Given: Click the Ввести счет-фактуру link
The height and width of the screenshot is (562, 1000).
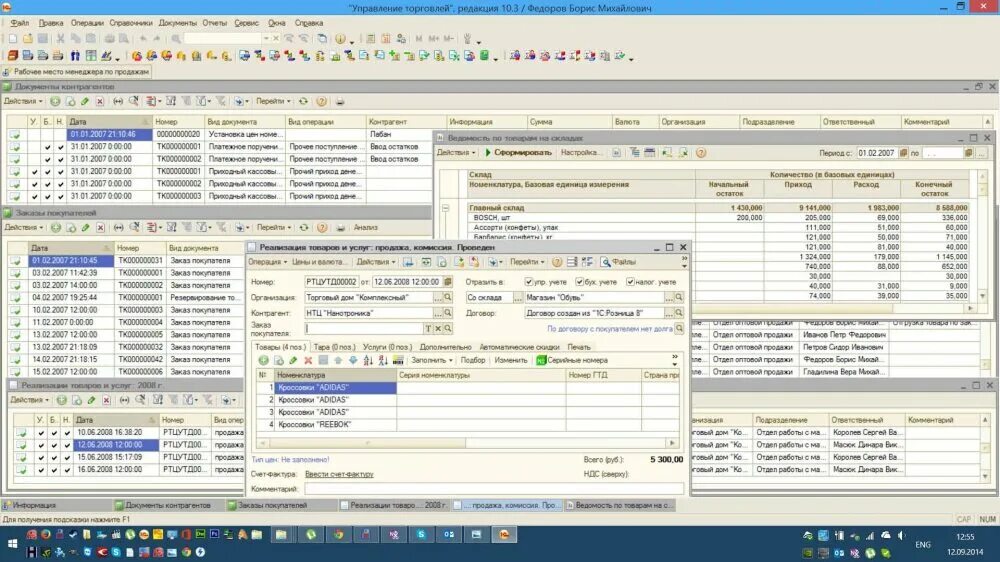Looking at the screenshot, I should pyautogui.click(x=339, y=475).
